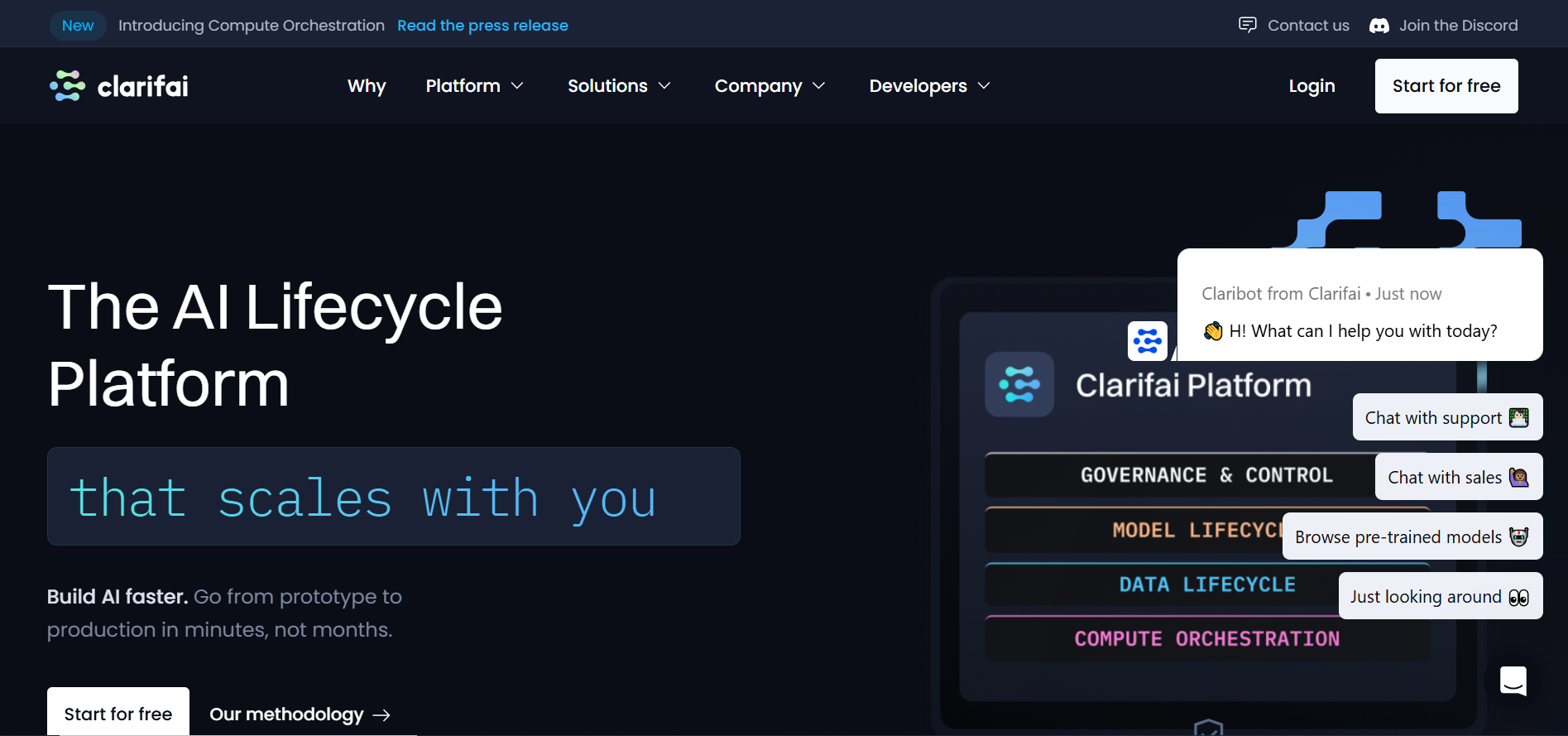Click 'The AI Lifecycle Platform' headline
The width and height of the screenshot is (1568, 736).
tap(275, 344)
